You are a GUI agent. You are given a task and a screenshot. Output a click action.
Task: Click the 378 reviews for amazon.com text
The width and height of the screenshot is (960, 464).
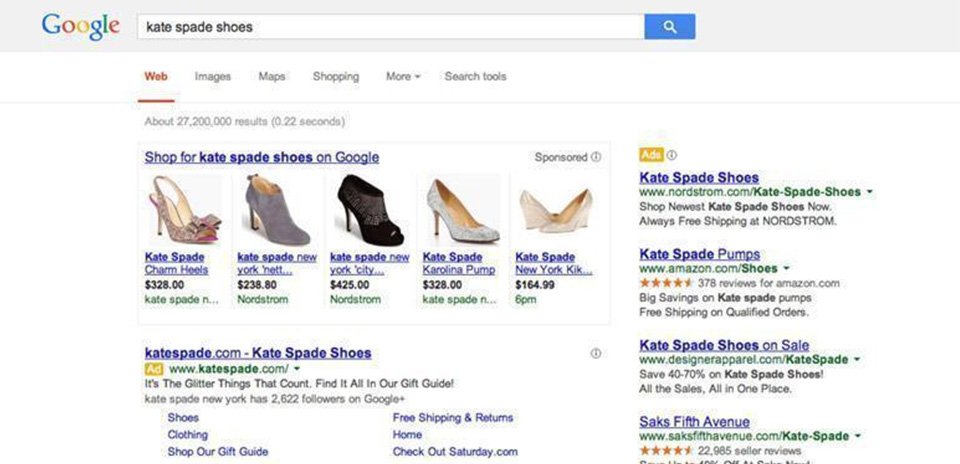768,283
